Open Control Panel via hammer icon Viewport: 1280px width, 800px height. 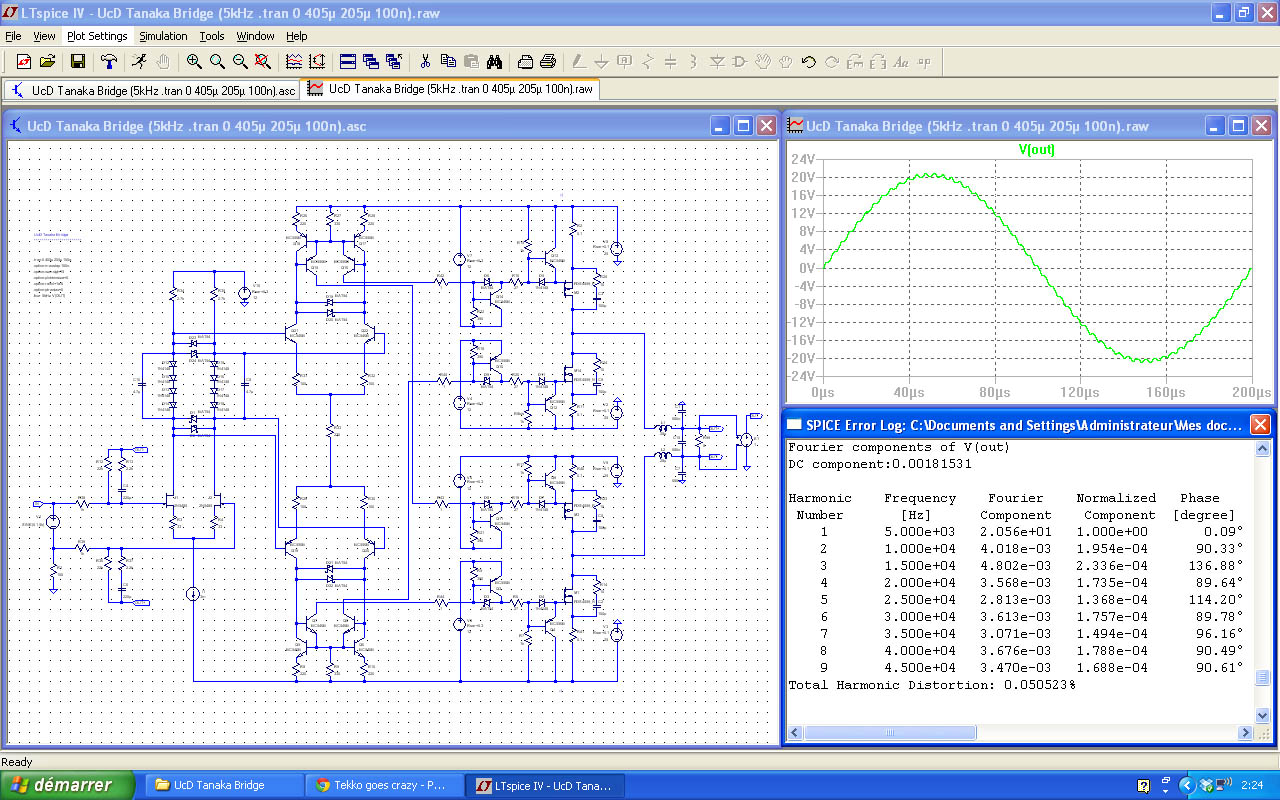tap(108, 62)
